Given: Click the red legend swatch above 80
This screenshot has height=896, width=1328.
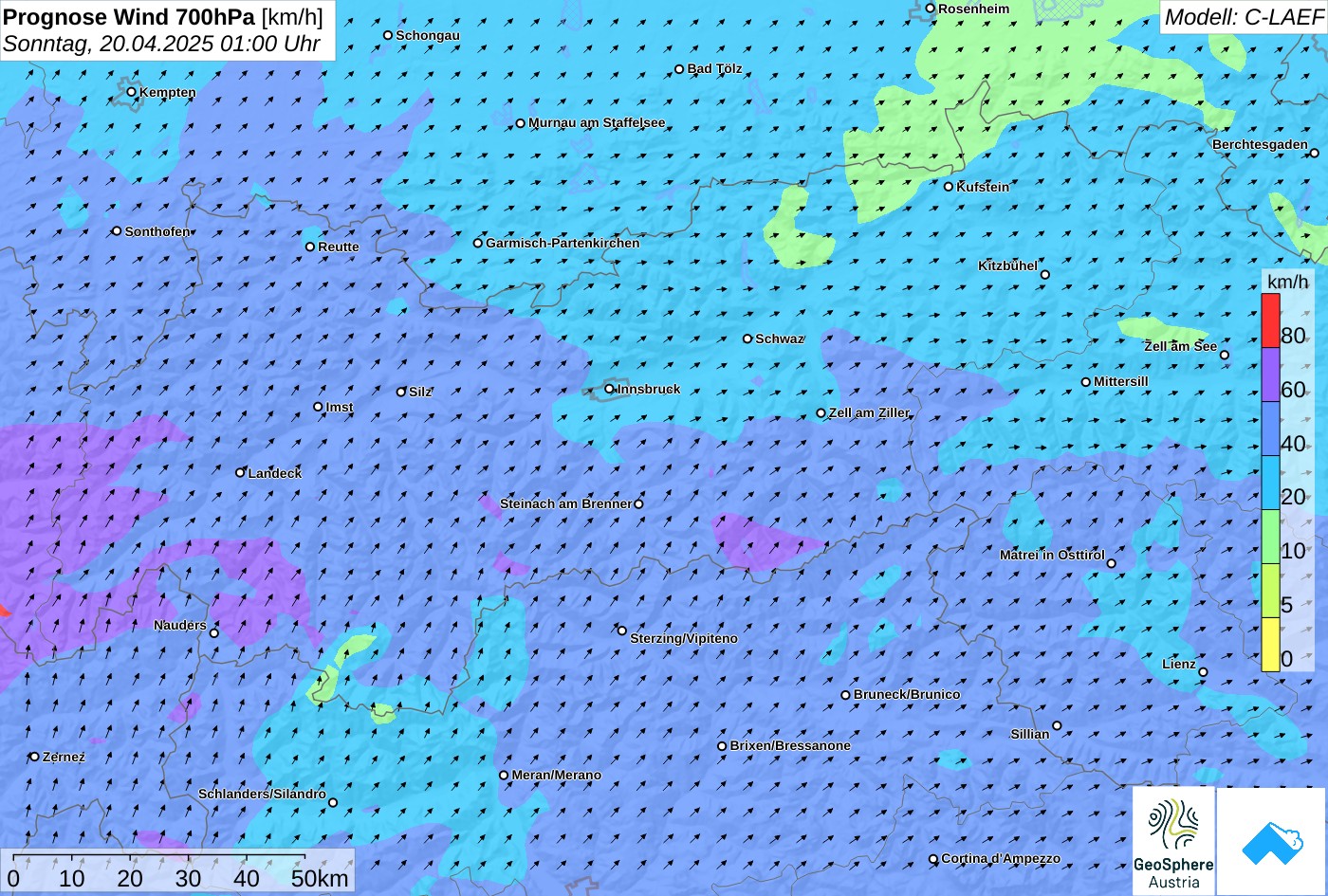Looking at the screenshot, I should (x=1270, y=320).
